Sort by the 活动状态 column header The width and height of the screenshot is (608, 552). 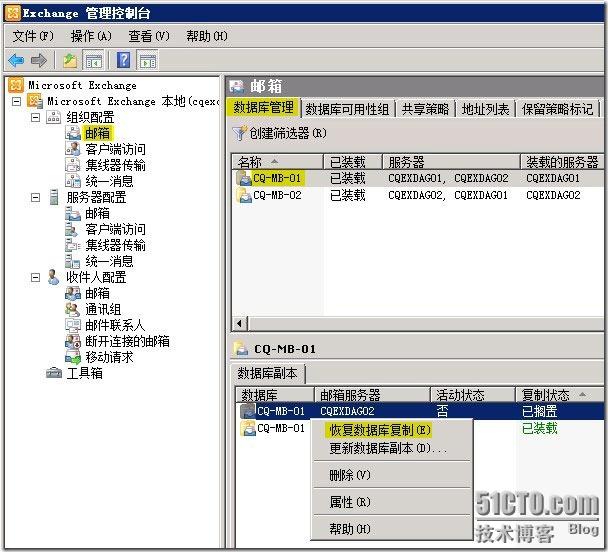pyautogui.click(x=472, y=395)
